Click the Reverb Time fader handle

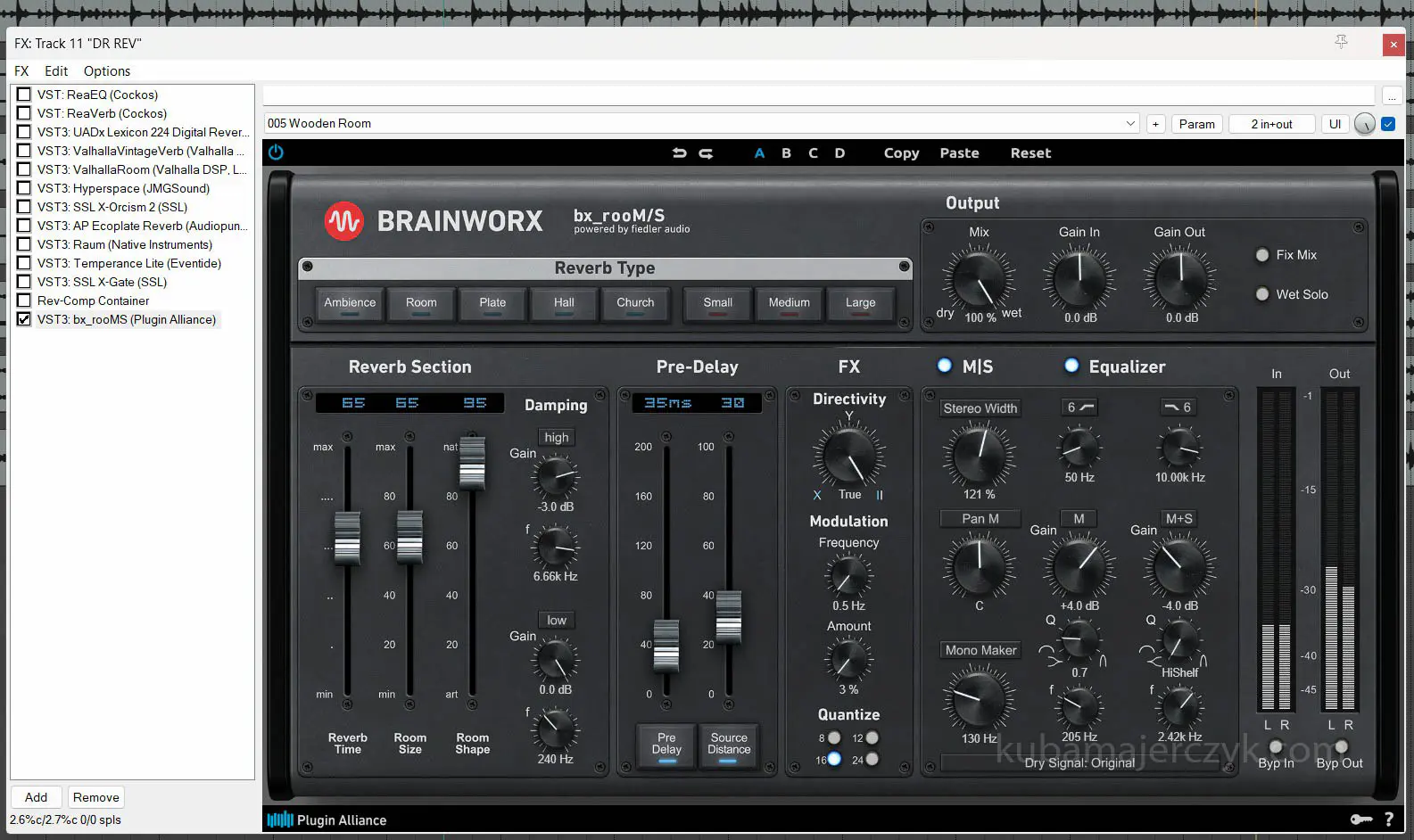point(347,539)
